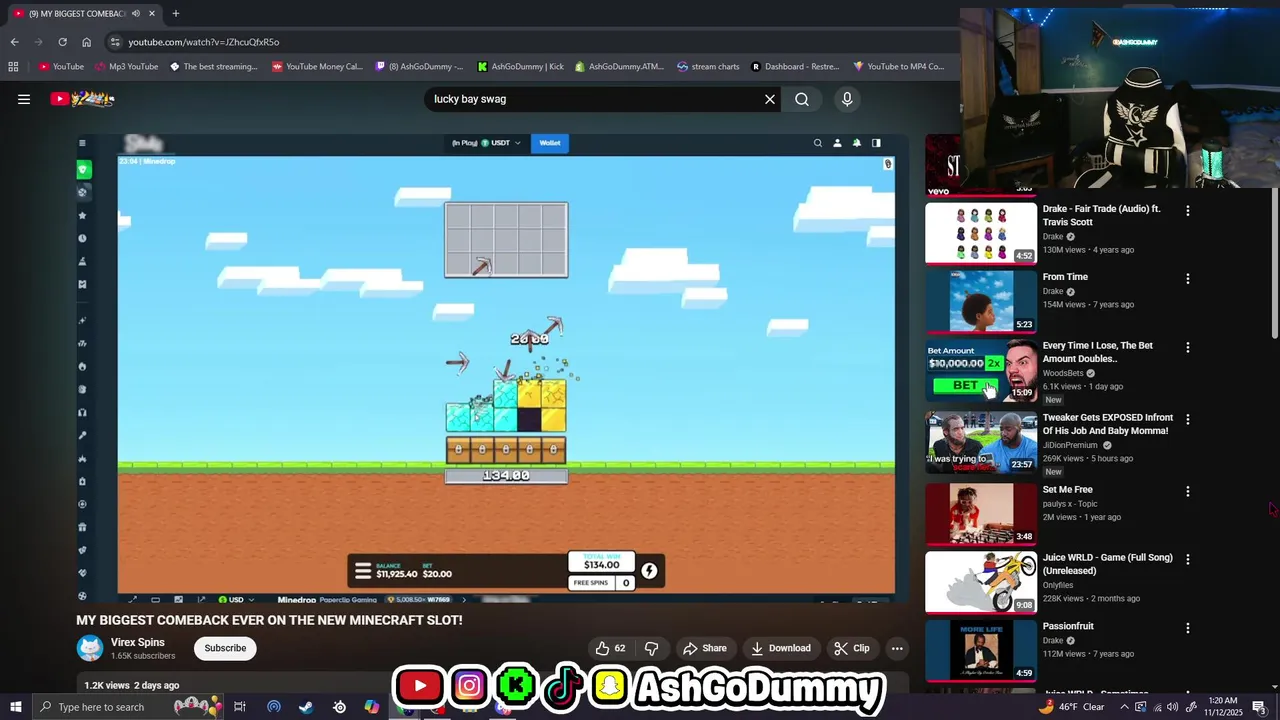This screenshot has width=1280, height=720.
Task: Open the YouTube guide hamburger menu
Action: coord(24,99)
